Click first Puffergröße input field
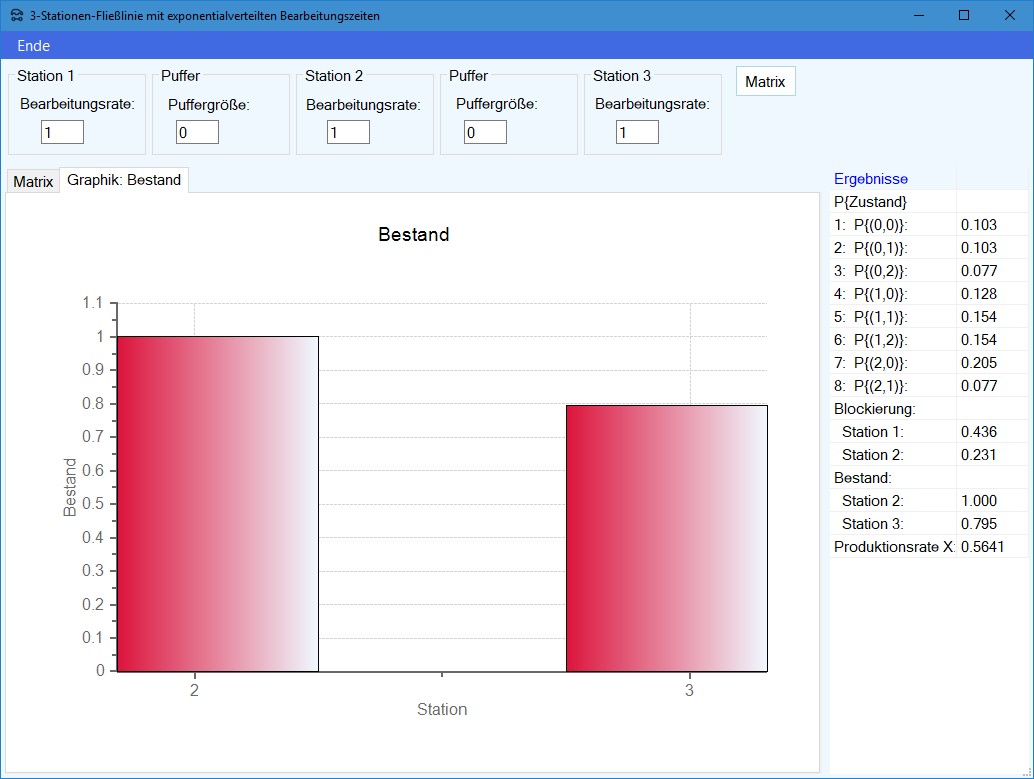The height and width of the screenshot is (779, 1034). [197, 132]
